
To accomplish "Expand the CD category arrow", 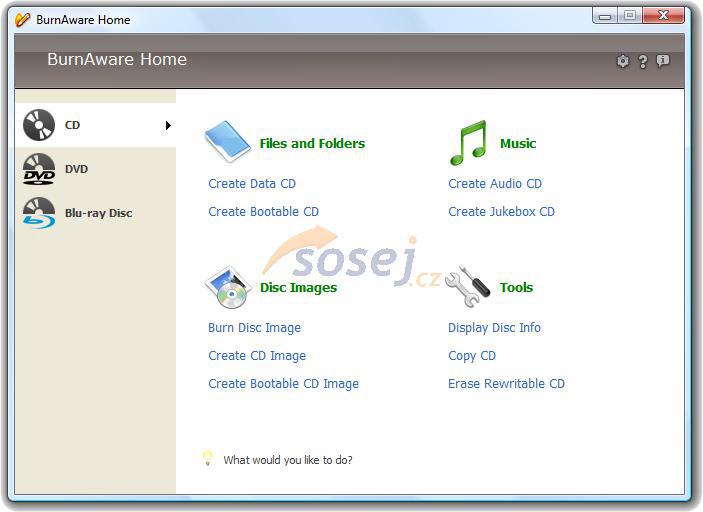I will [x=168, y=125].
